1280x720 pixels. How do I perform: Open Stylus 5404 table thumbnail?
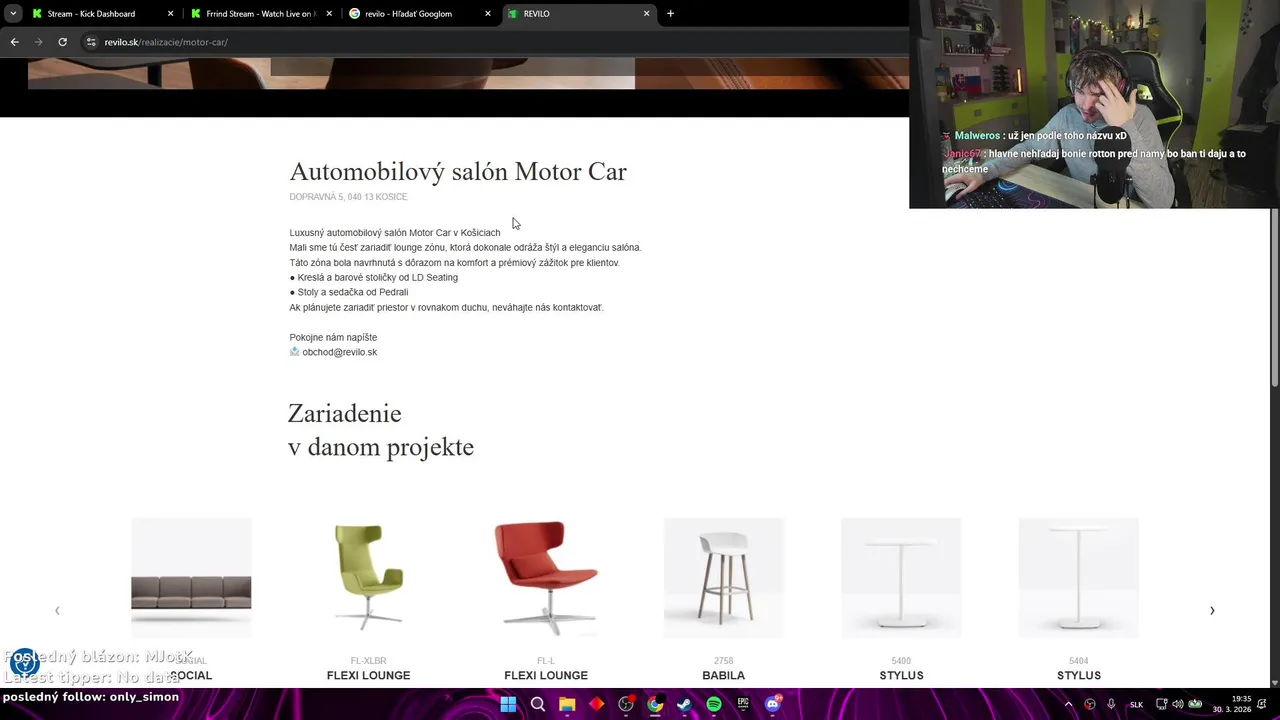point(1078,578)
